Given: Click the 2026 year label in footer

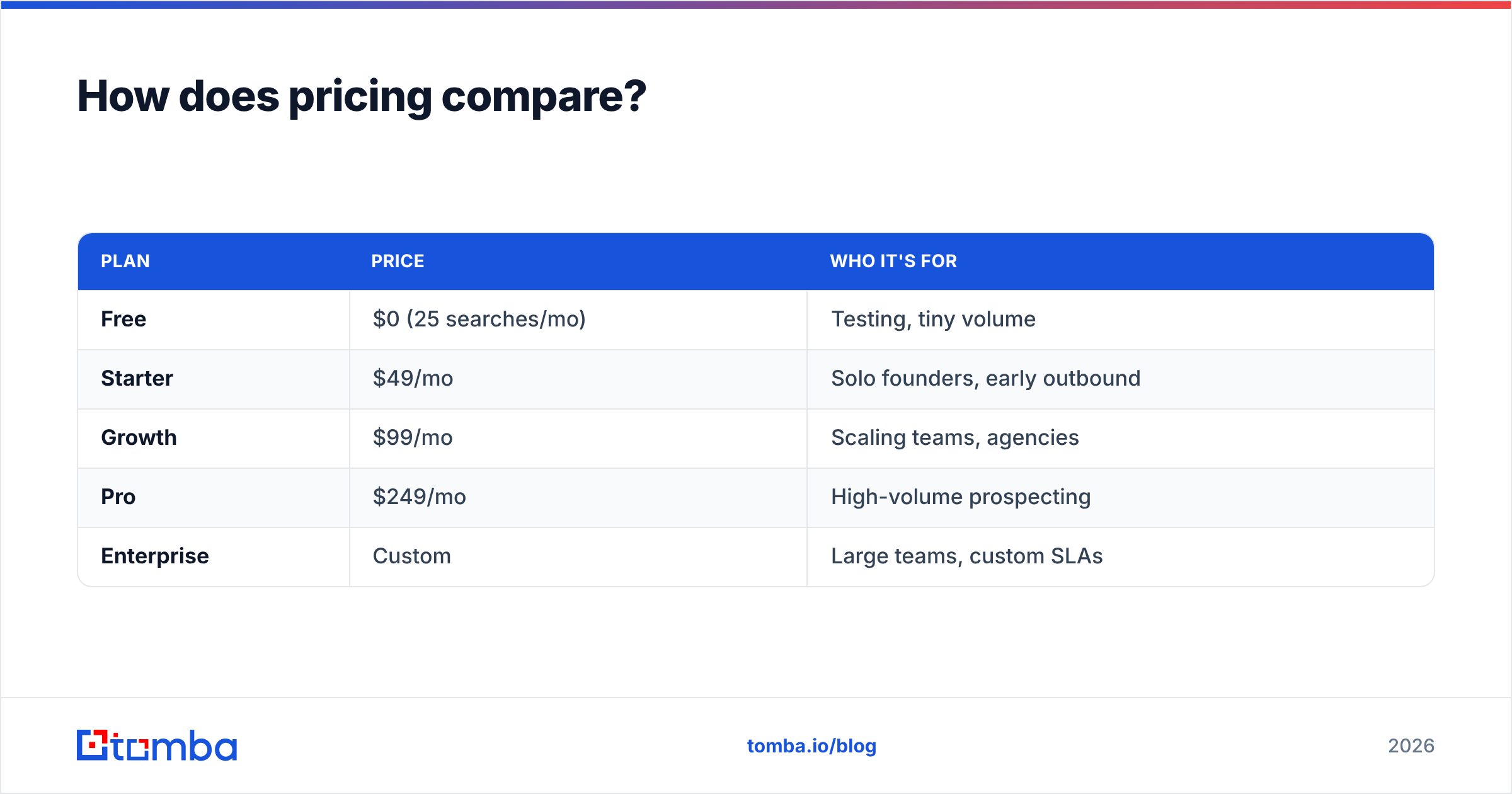Looking at the screenshot, I should tap(1411, 746).
